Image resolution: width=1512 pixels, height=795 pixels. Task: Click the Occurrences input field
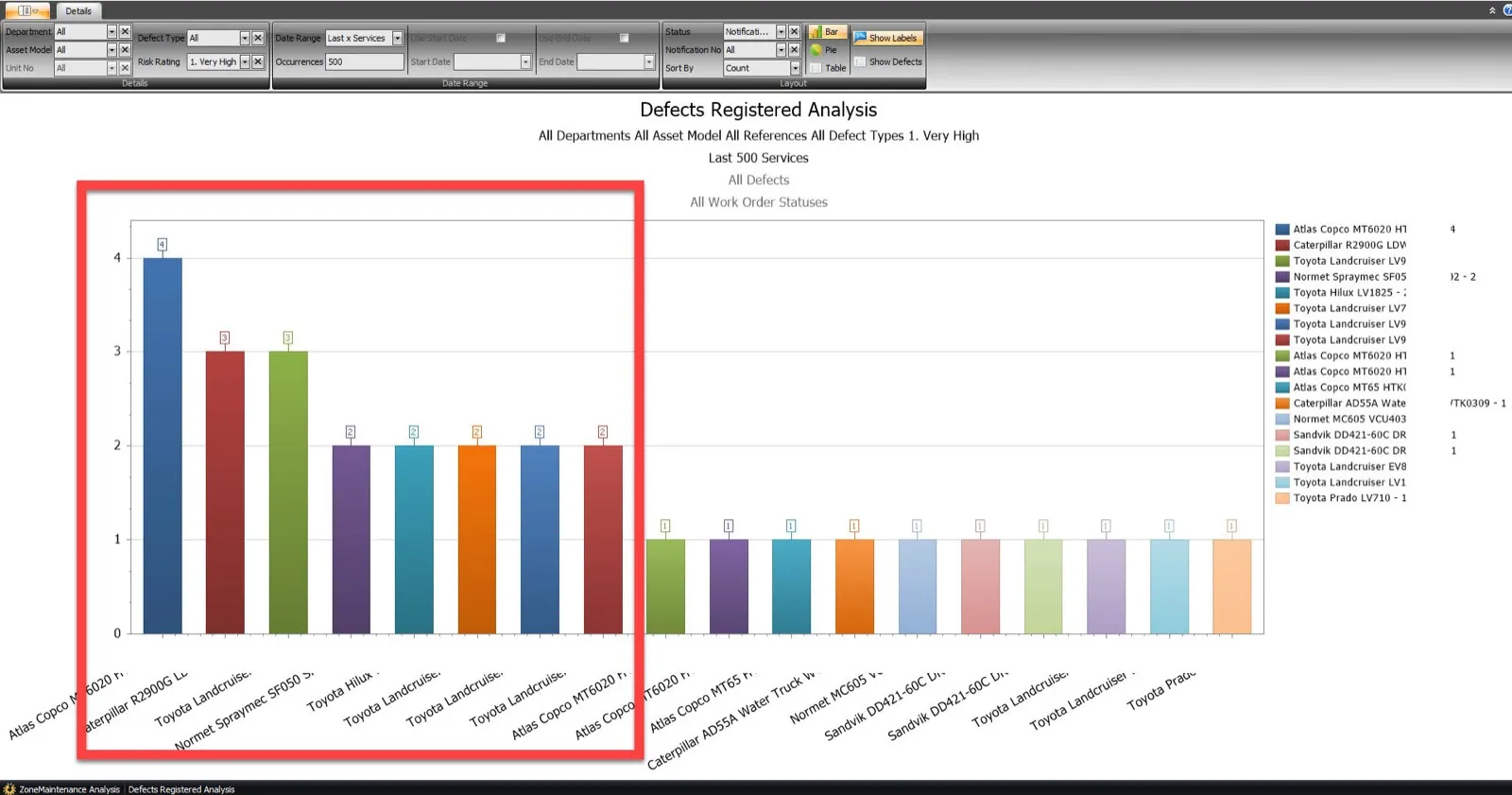364,61
